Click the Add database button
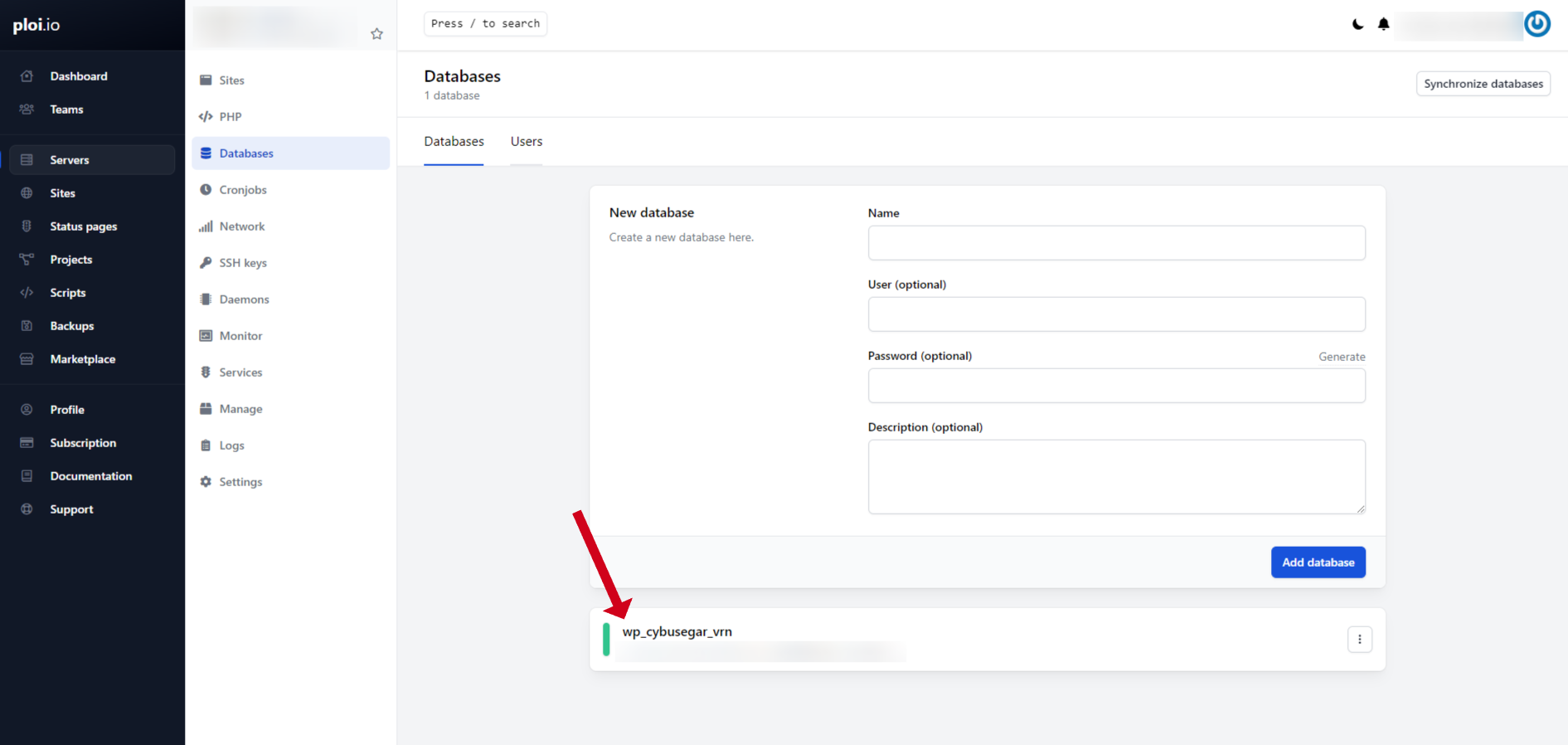 1318,562
